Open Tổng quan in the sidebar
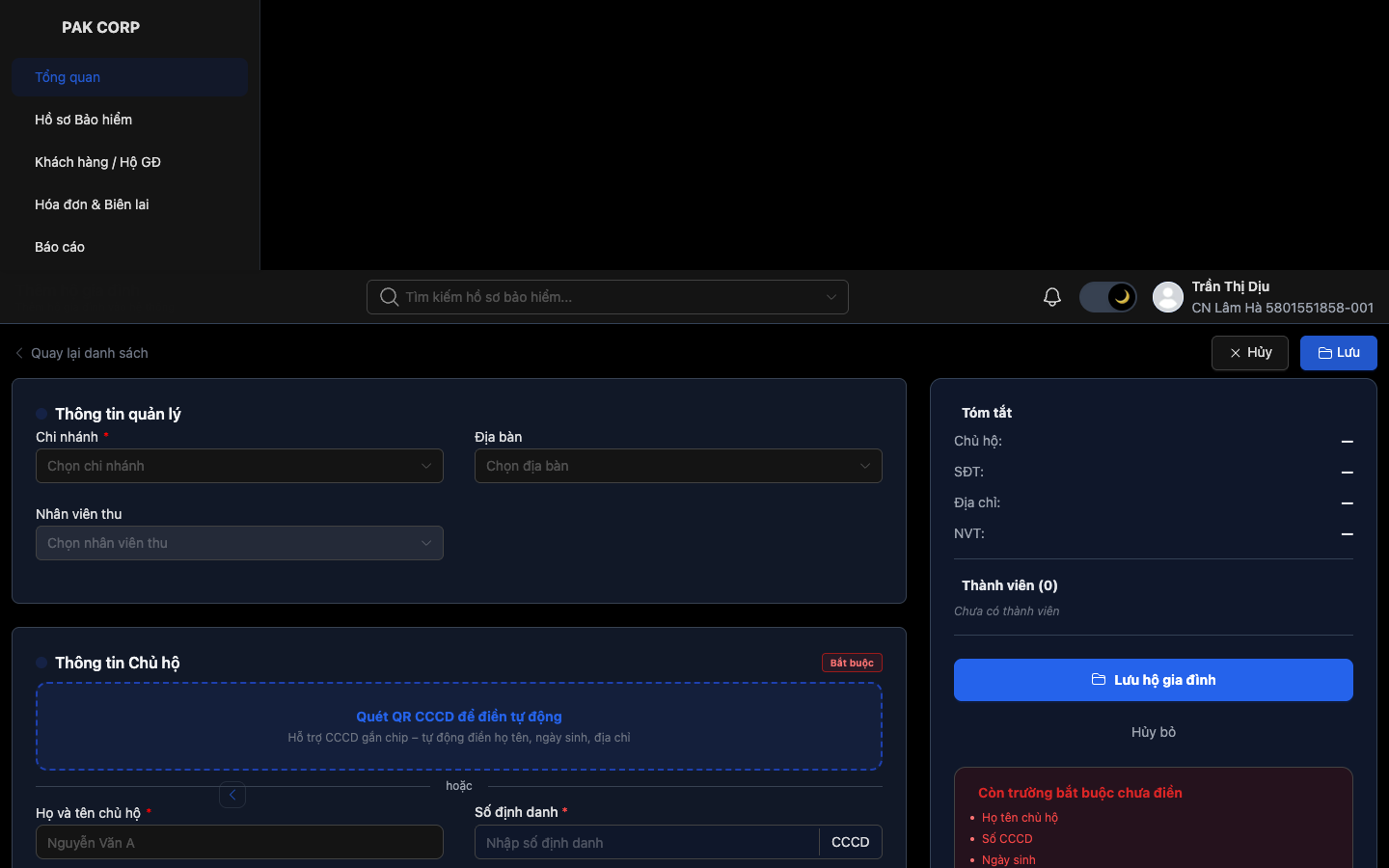 click(x=130, y=77)
